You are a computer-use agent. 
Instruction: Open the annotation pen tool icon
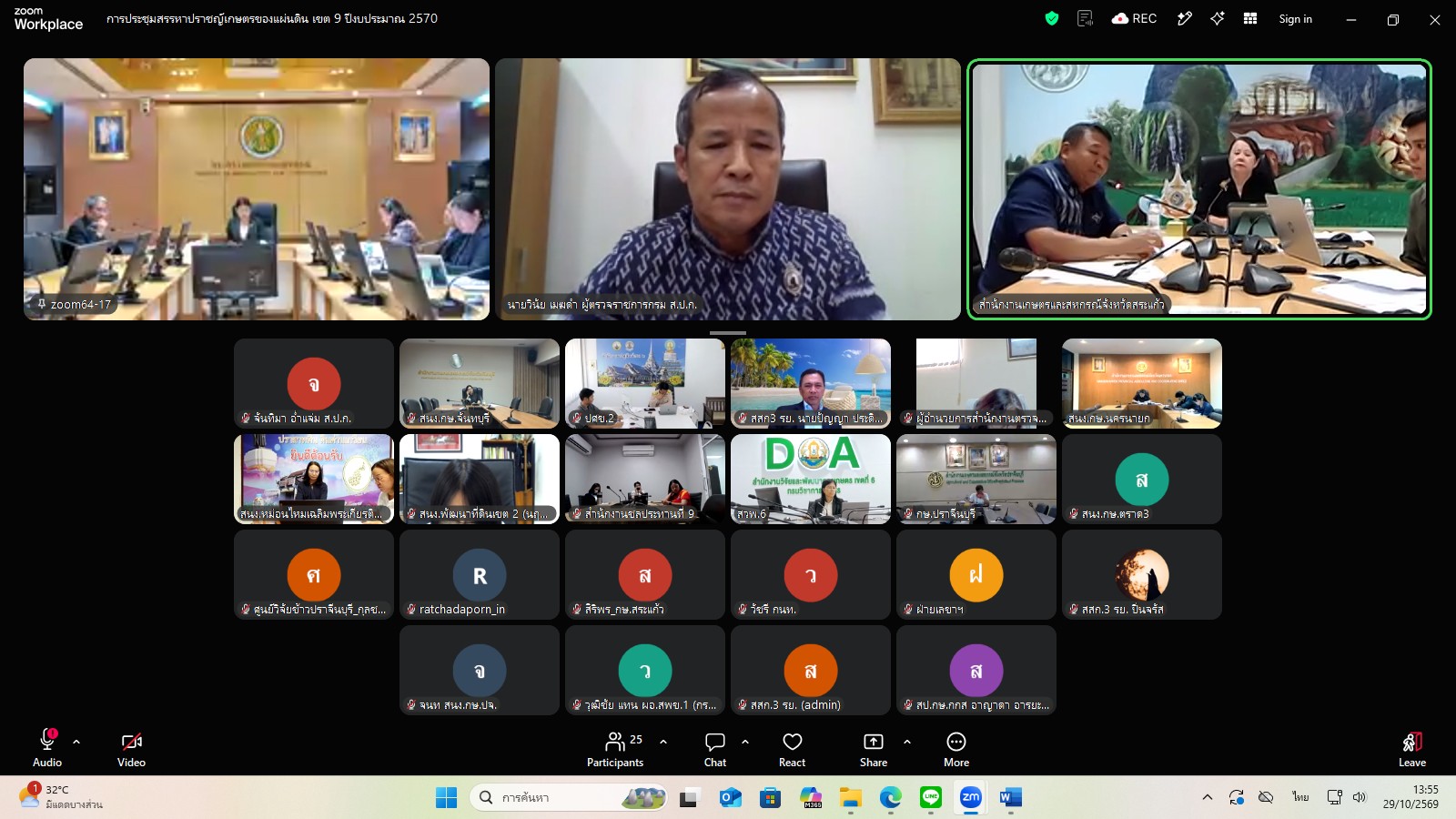[x=1184, y=18]
